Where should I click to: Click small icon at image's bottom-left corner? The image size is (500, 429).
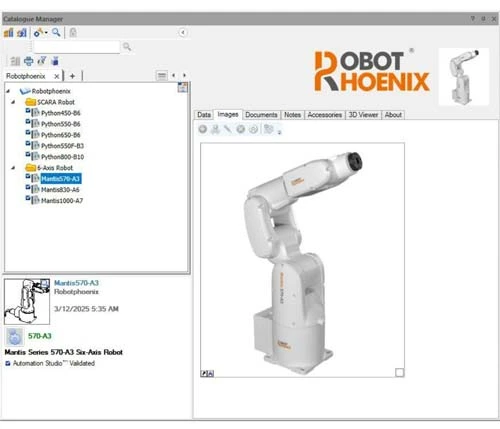click(207, 374)
